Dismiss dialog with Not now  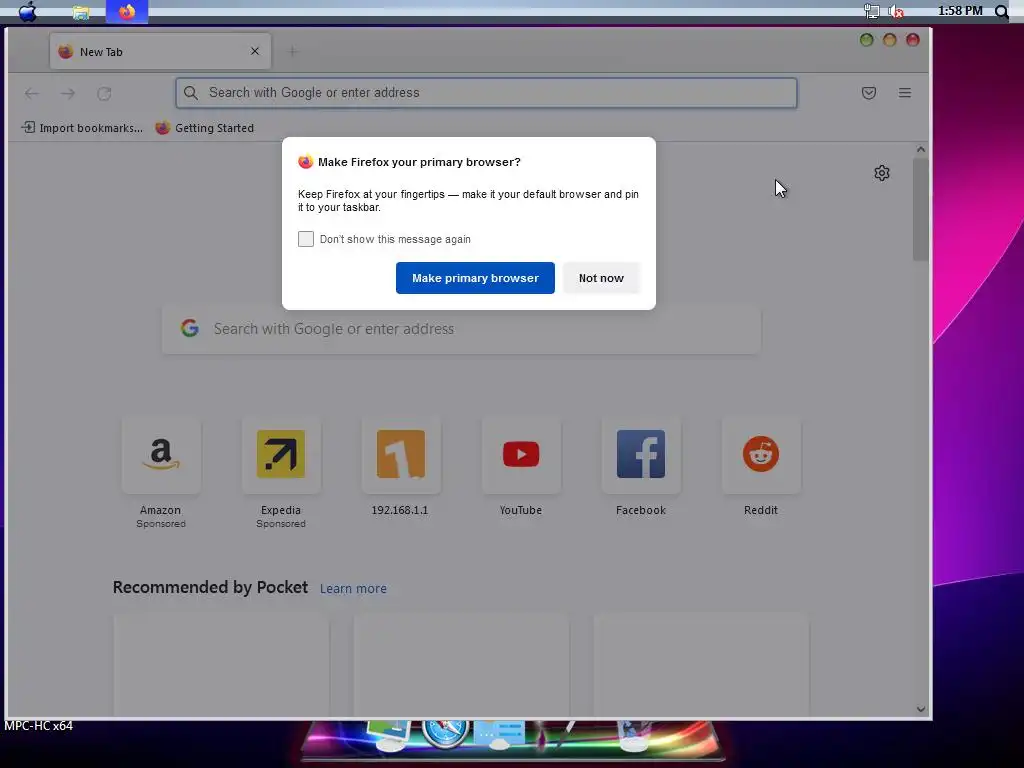click(601, 278)
